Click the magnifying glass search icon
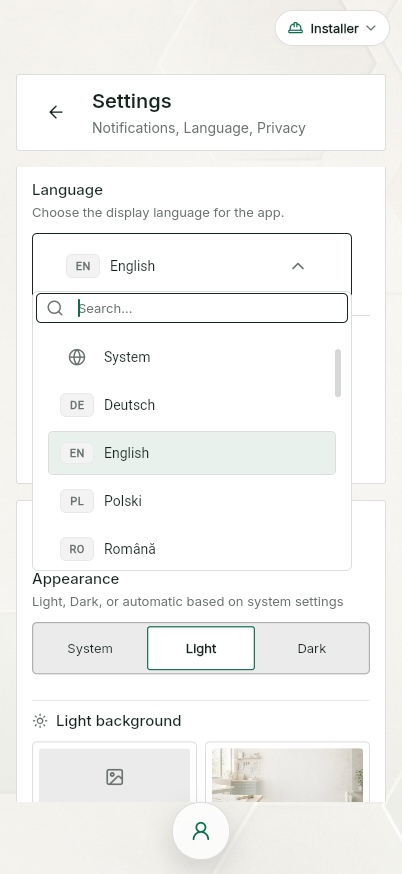Viewport: 402px width, 874px height. click(55, 308)
